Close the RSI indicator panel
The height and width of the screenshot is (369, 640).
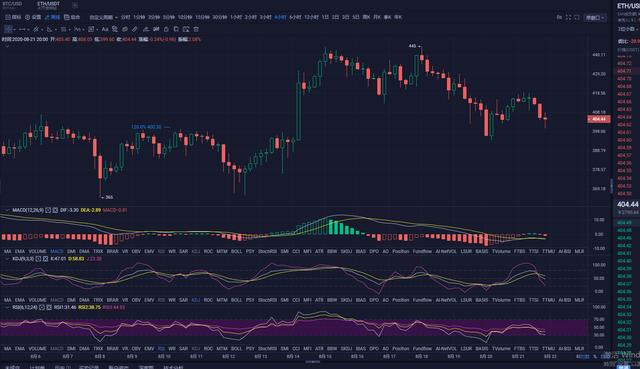coord(49,307)
